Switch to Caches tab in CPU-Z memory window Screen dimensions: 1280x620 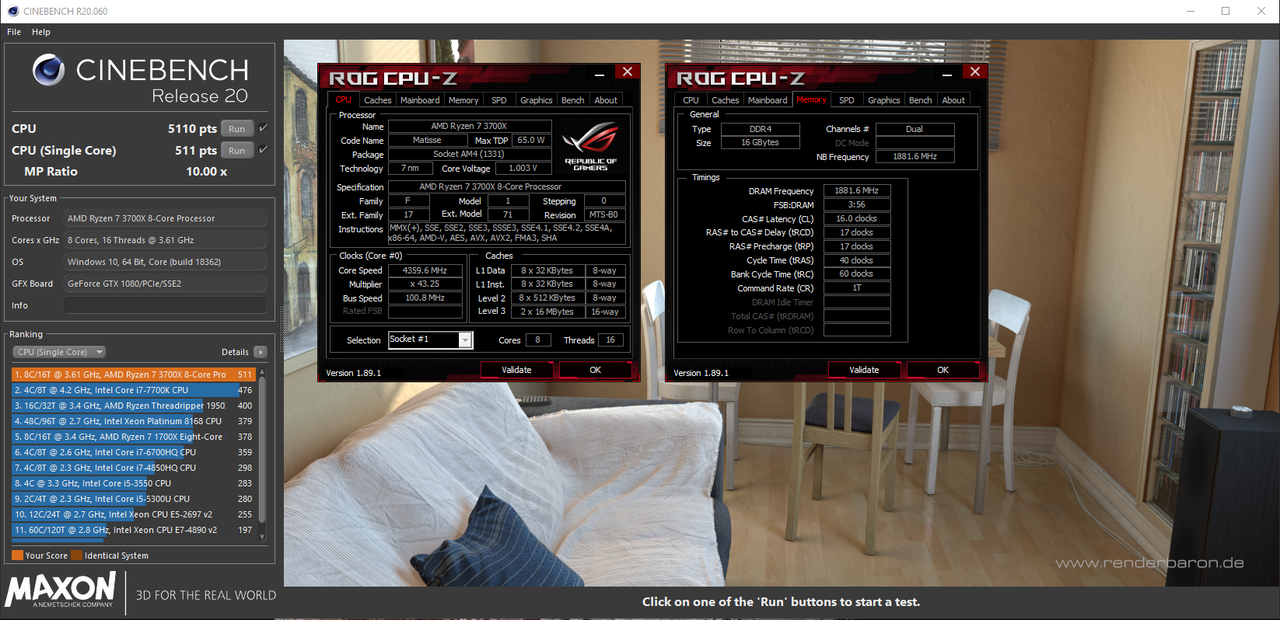point(726,100)
